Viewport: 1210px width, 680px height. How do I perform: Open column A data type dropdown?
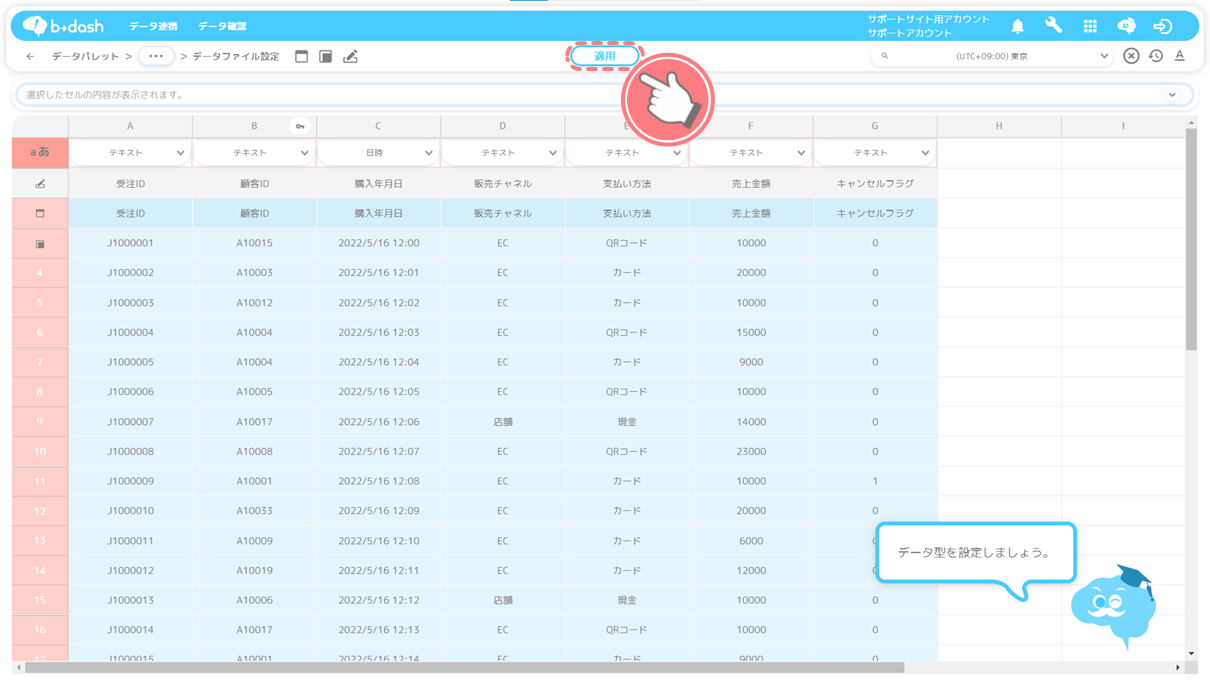pyautogui.click(x=130, y=153)
